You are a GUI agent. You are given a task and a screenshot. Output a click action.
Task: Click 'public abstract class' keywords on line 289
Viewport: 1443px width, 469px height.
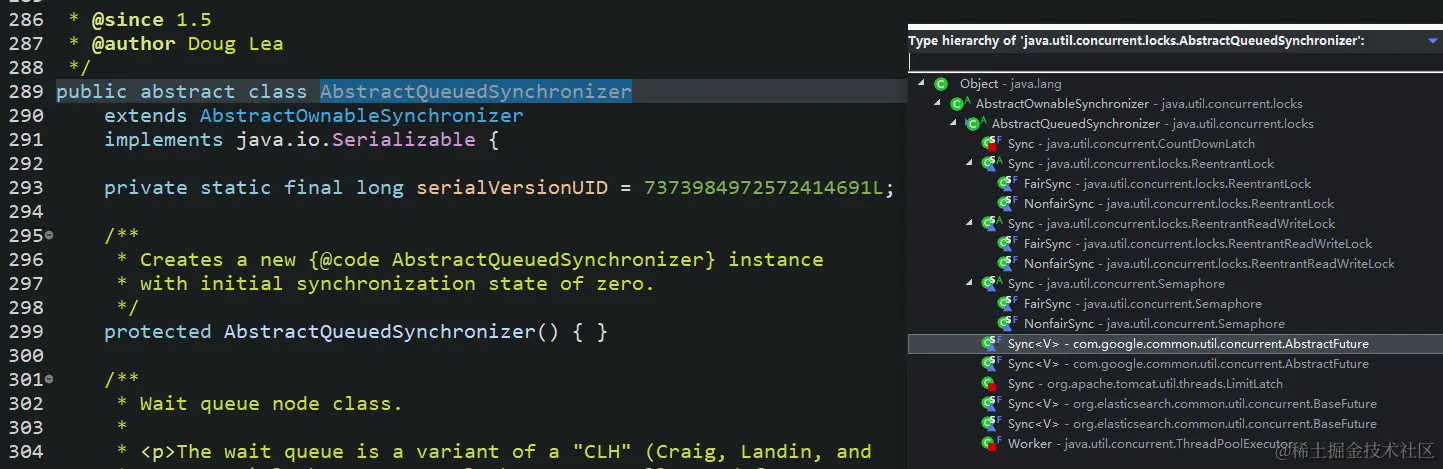pos(182,92)
